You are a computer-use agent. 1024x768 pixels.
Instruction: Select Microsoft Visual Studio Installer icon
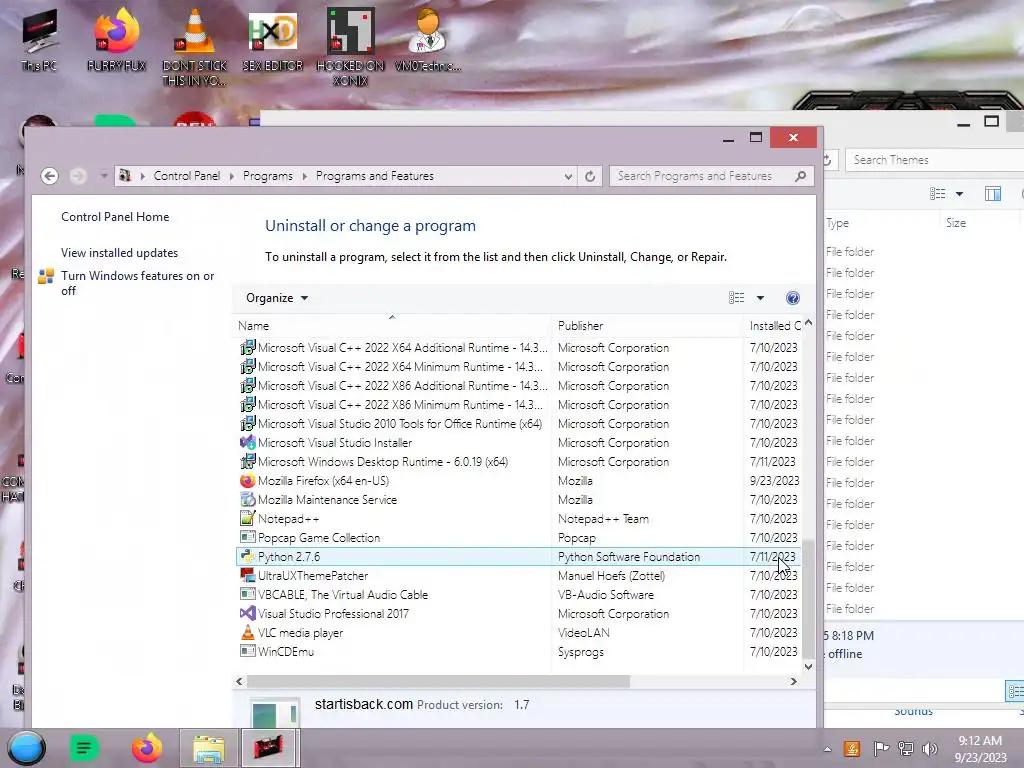pyautogui.click(x=248, y=443)
